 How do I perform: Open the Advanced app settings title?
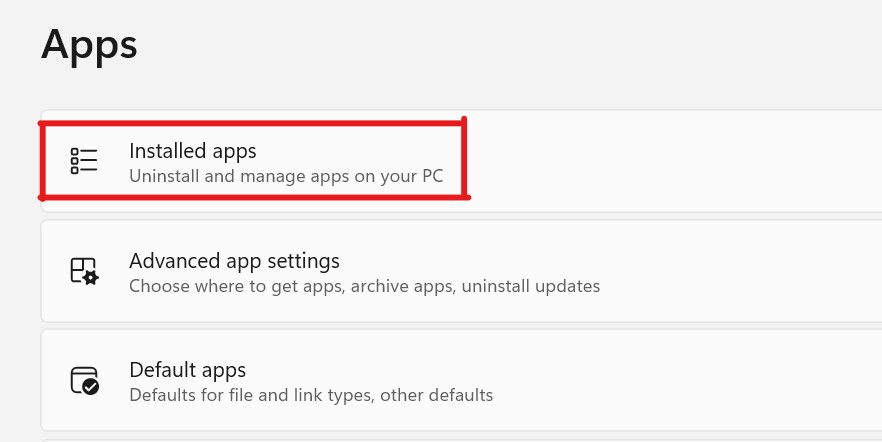(x=234, y=261)
